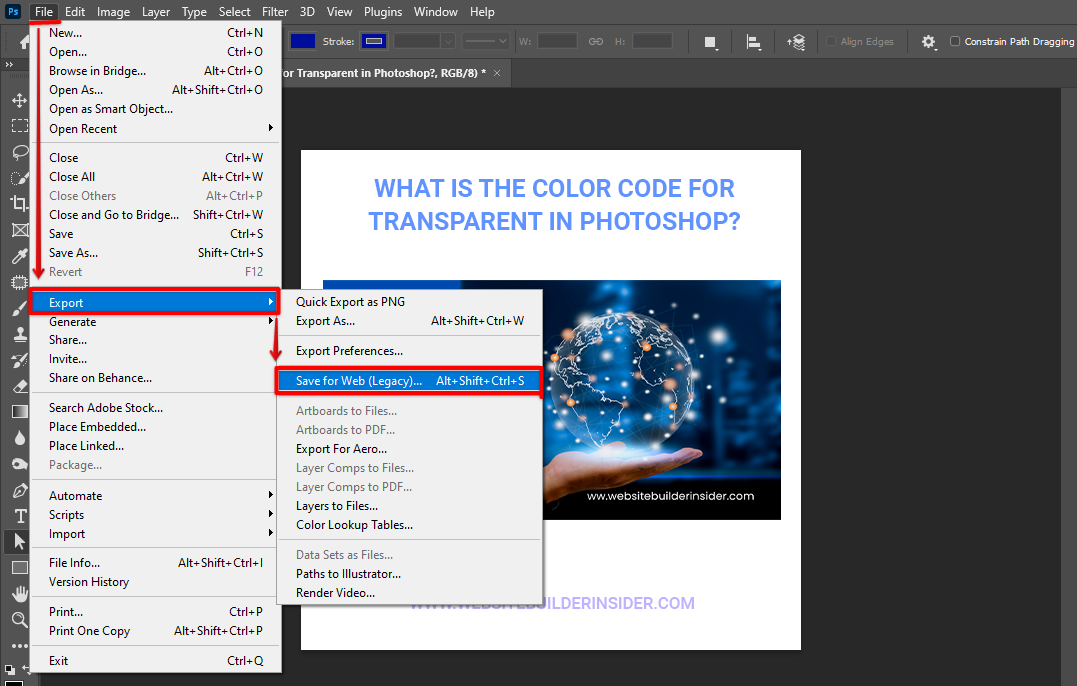Image resolution: width=1077 pixels, height=686 pixels.
Task: Open path alignment options icon
Action: (754, 42)
